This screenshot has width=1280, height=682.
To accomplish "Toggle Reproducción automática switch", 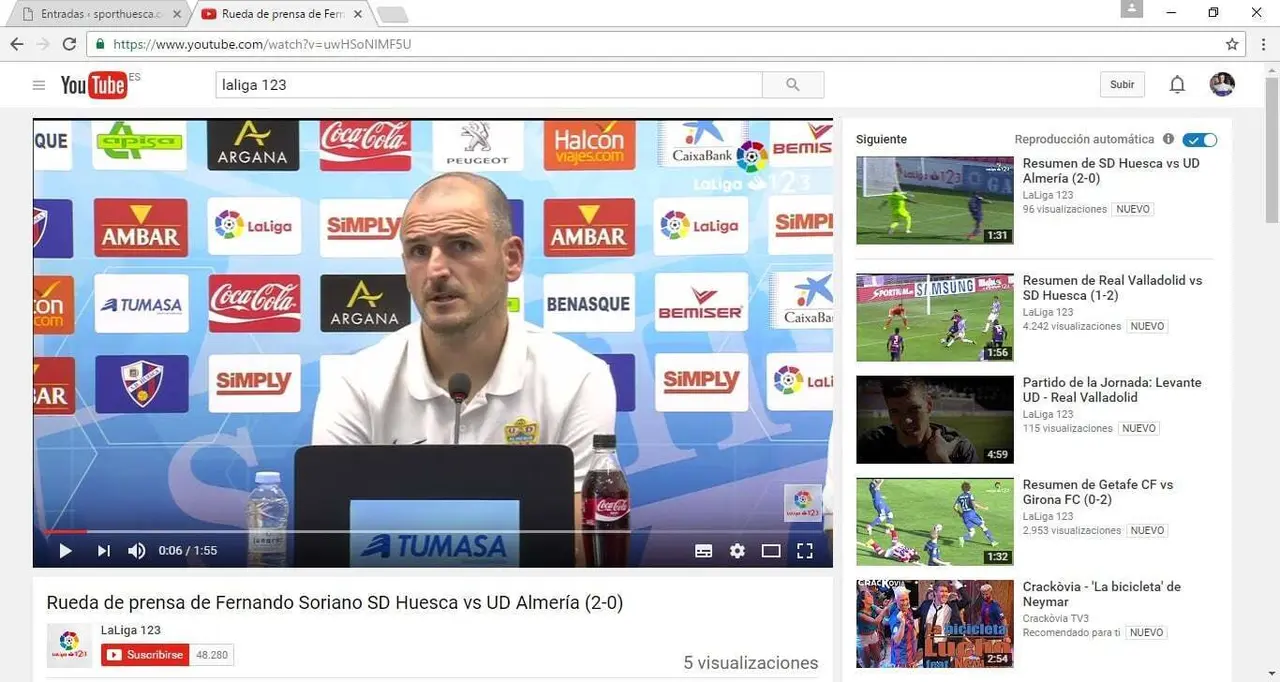I will 1200,140.
